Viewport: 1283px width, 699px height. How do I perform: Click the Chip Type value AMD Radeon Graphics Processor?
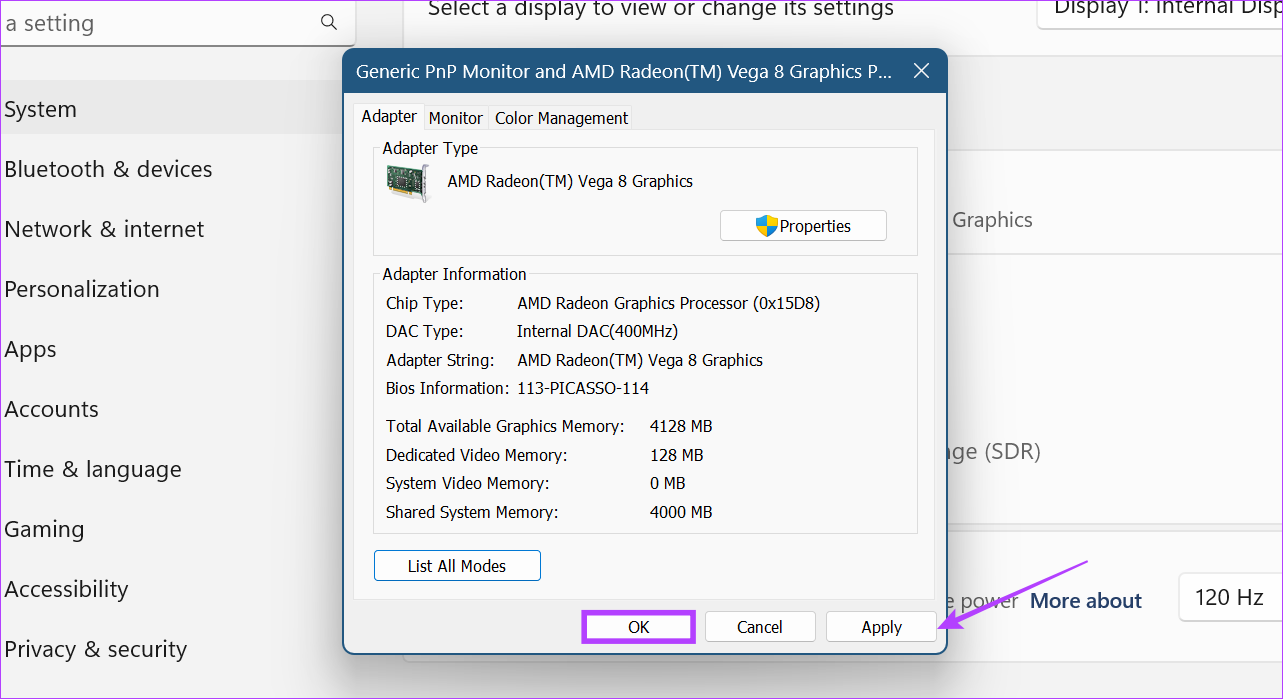(669, 303)
